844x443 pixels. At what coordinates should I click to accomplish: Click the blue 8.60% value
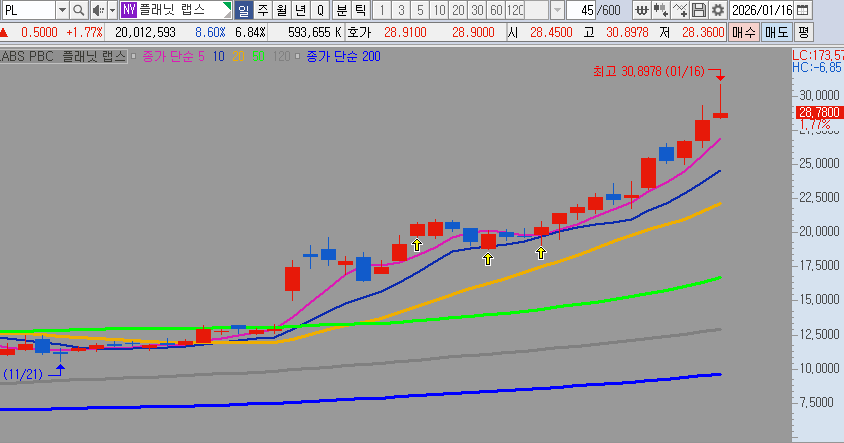coord(210,32)
